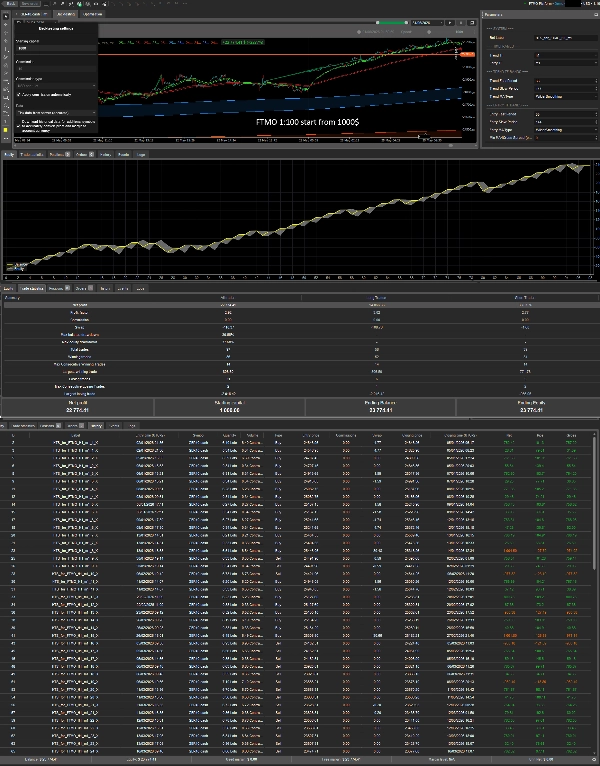This screenshot has width=600, height=766.
Task: Open Trade statistics tab directly below the price chart
Action: (32, 154)
